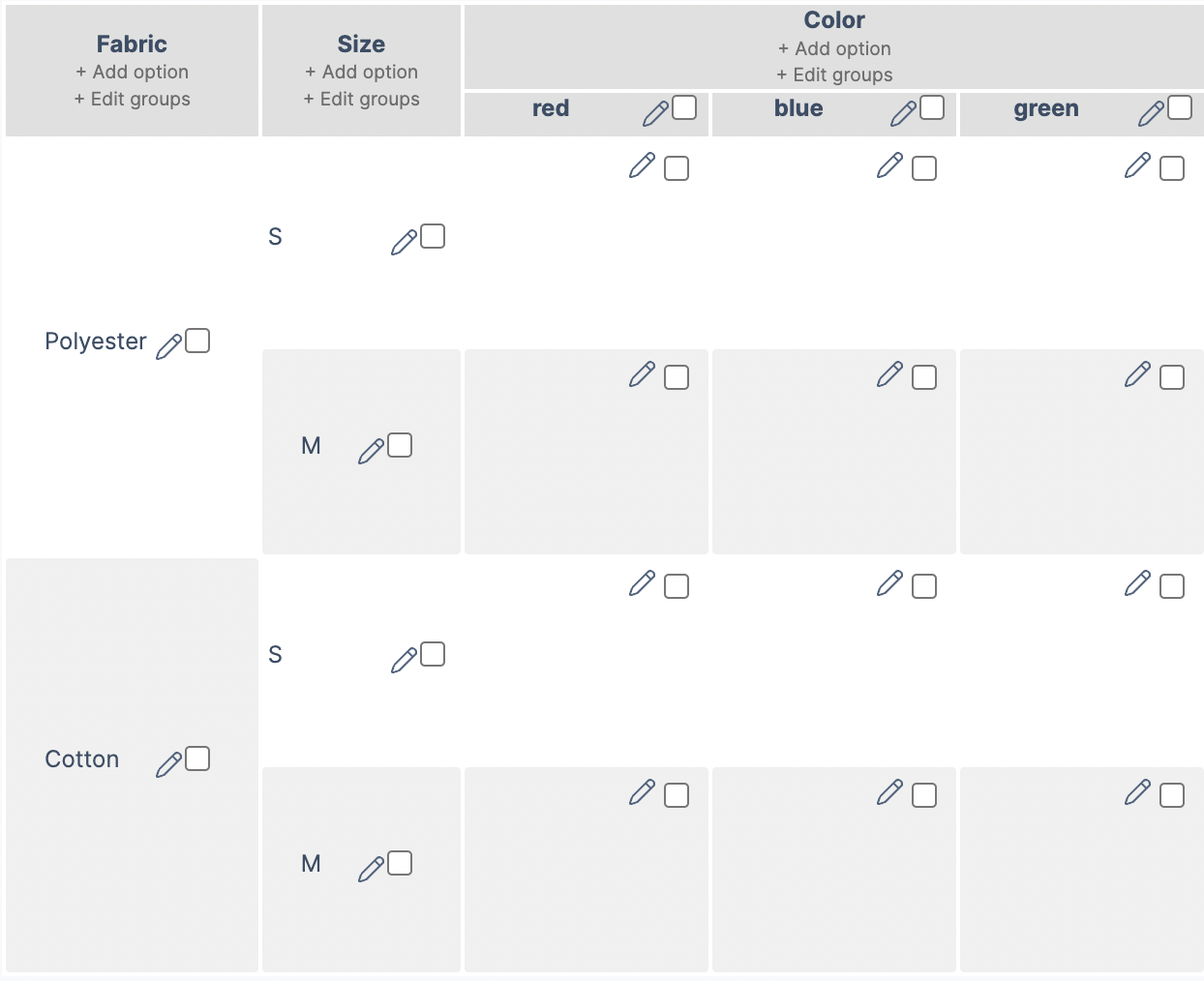Open Edit groups under Color

pyautogui.click(x=834, y=74)
